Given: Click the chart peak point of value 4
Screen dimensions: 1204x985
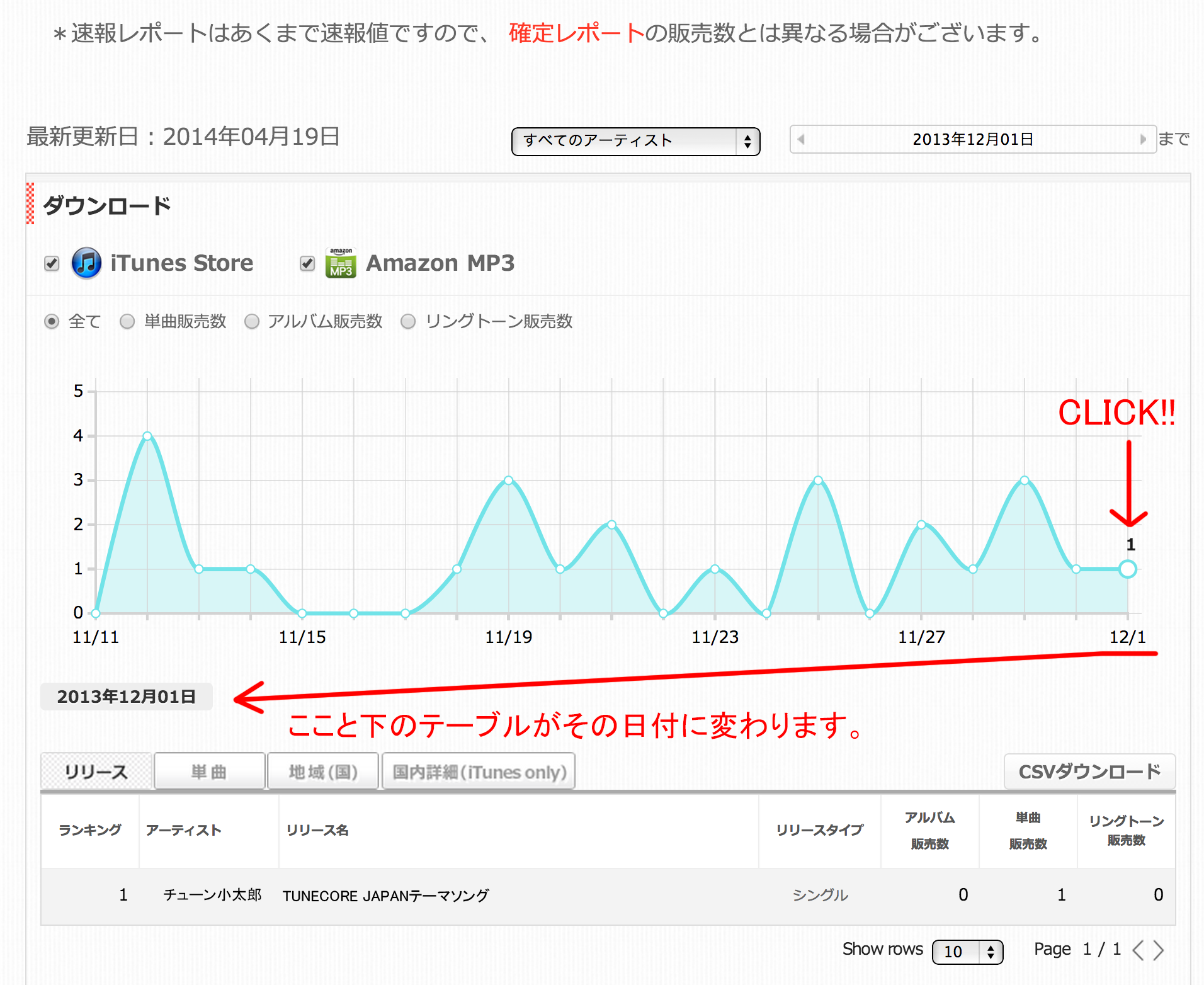Looking at the screenshot, I should coord(147,436).
